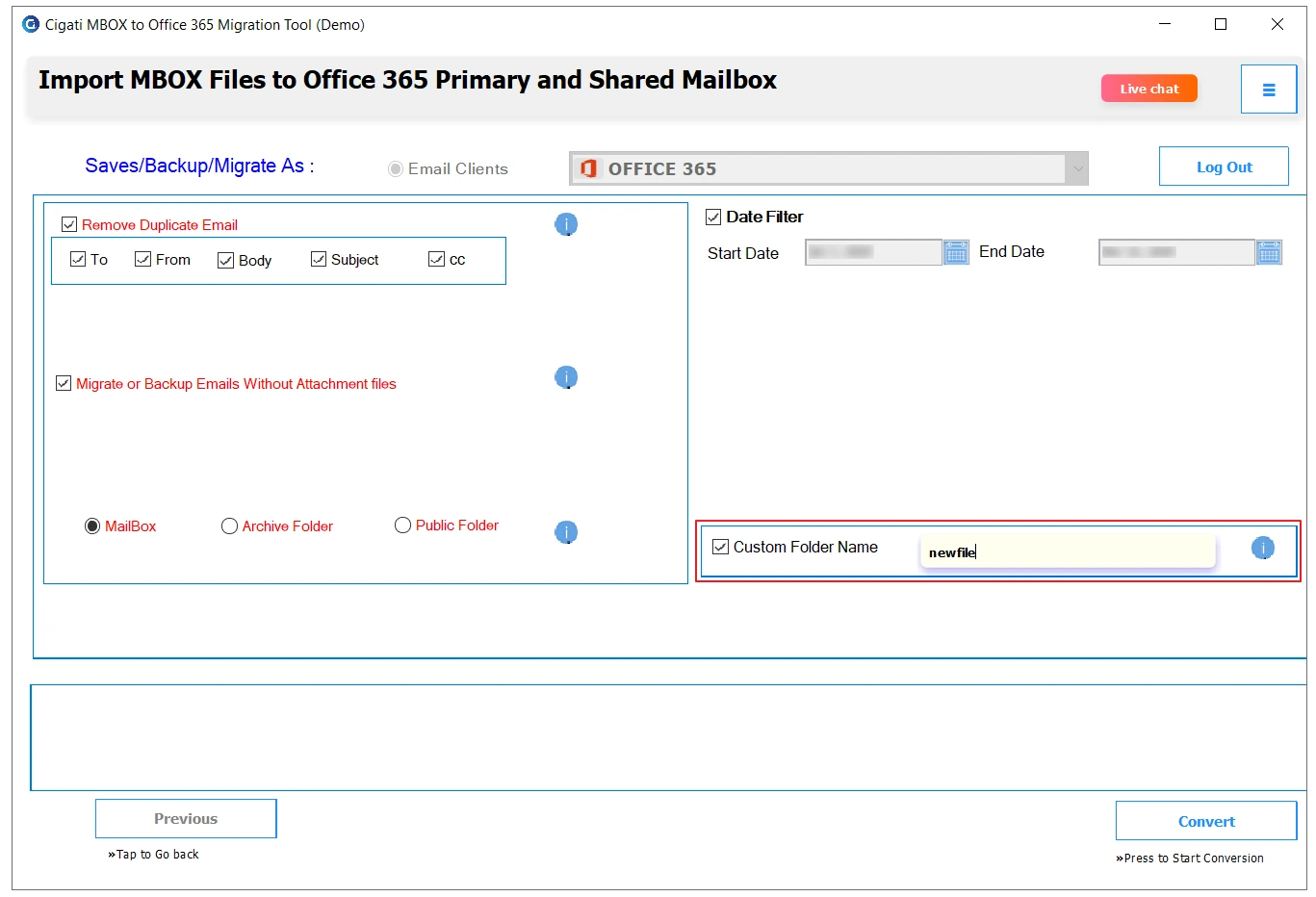Open the Start Date calendar picker
Viewport: 1316px width, 897px height.
click(956, 252)
